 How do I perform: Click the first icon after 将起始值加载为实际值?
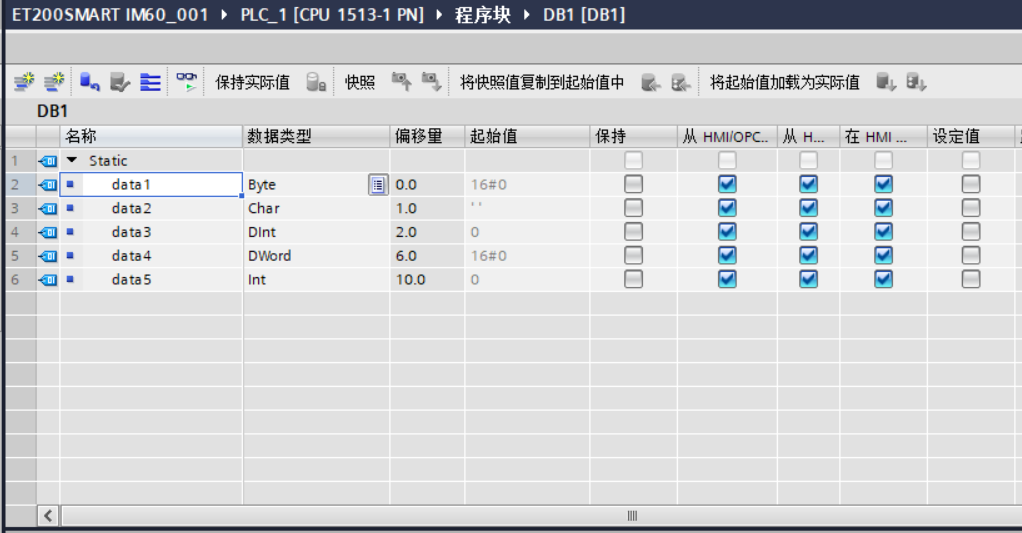click(x=886, y=82)
